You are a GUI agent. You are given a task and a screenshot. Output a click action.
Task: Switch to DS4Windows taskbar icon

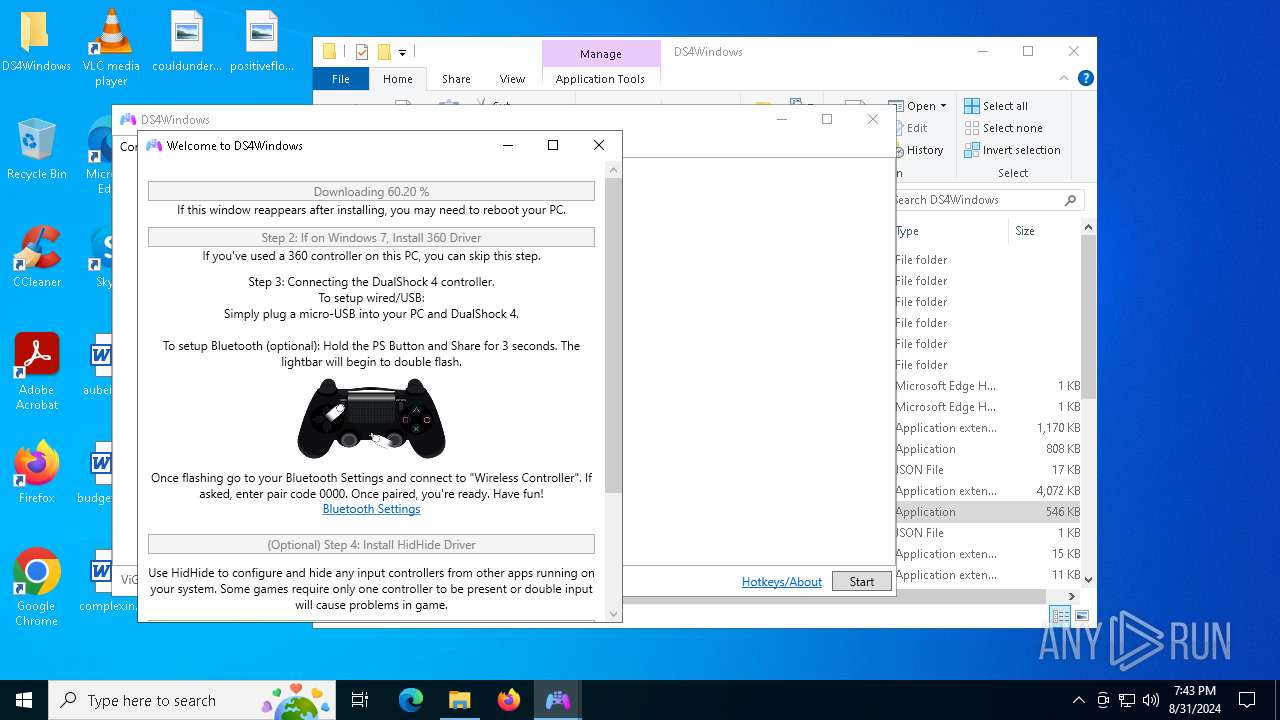(x=557, y=700)
